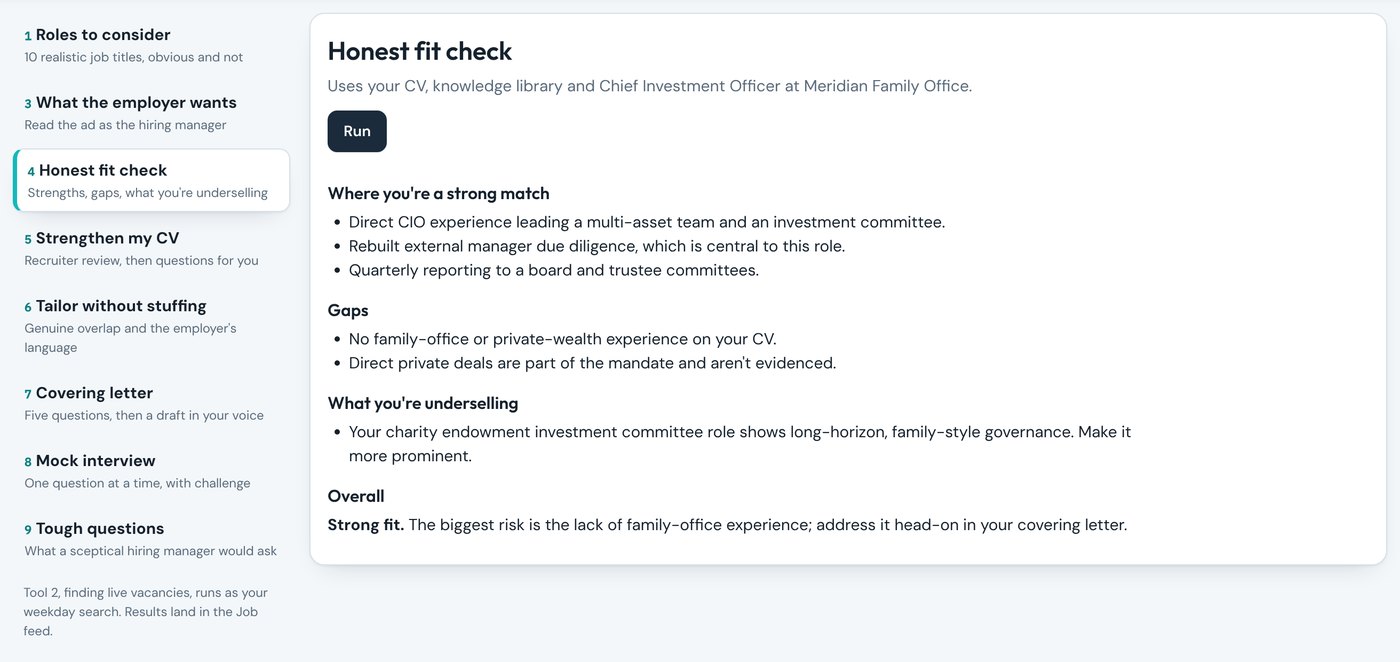This screenshot has height=662, width=1400.
Task: Go to Tailor without stuffing
Action: [x=151, y=326]
